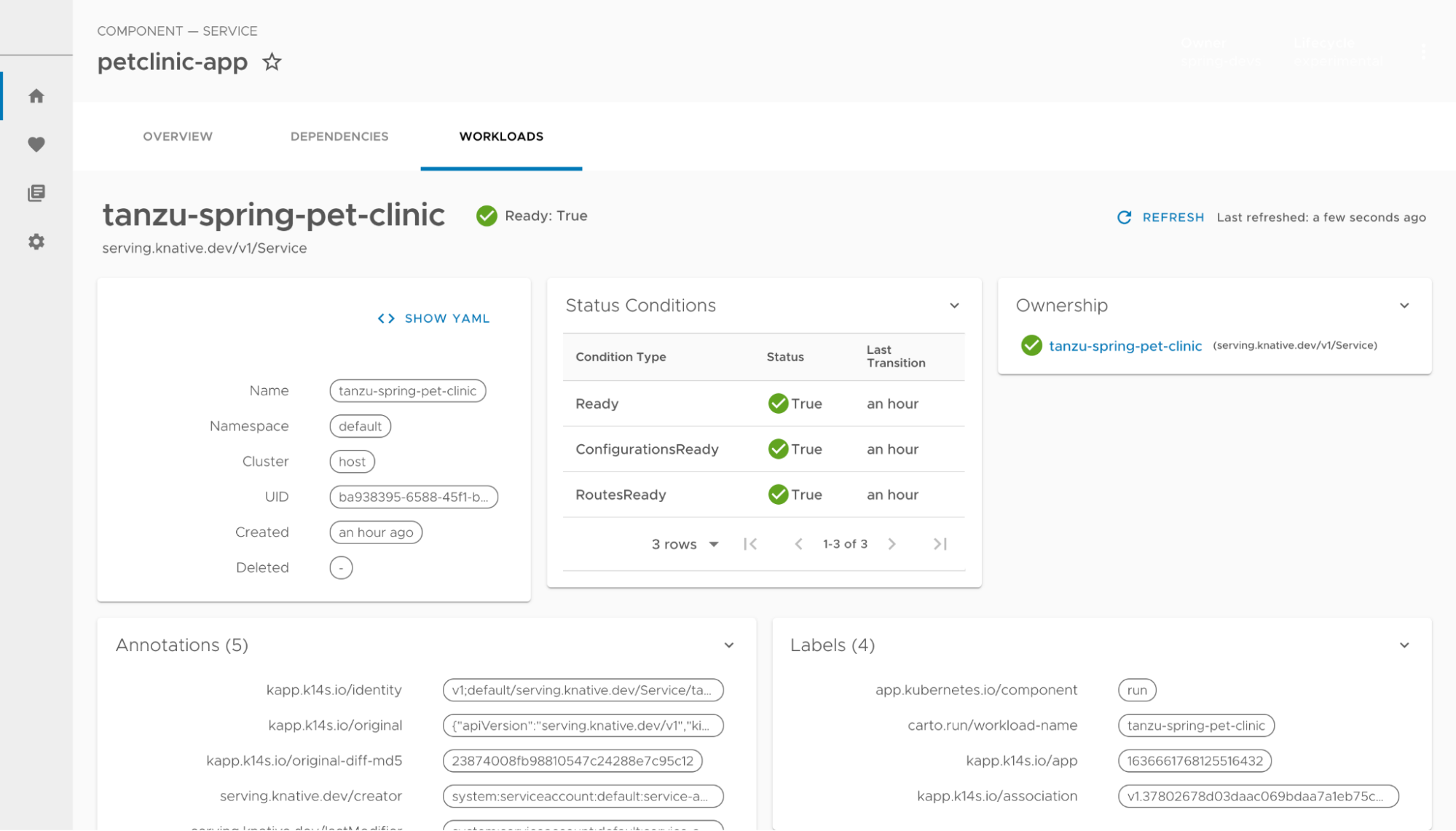The width and height of the screenshot is (1456, 831).
Task: Click SHOW YAML button
Action: [434, 318]
